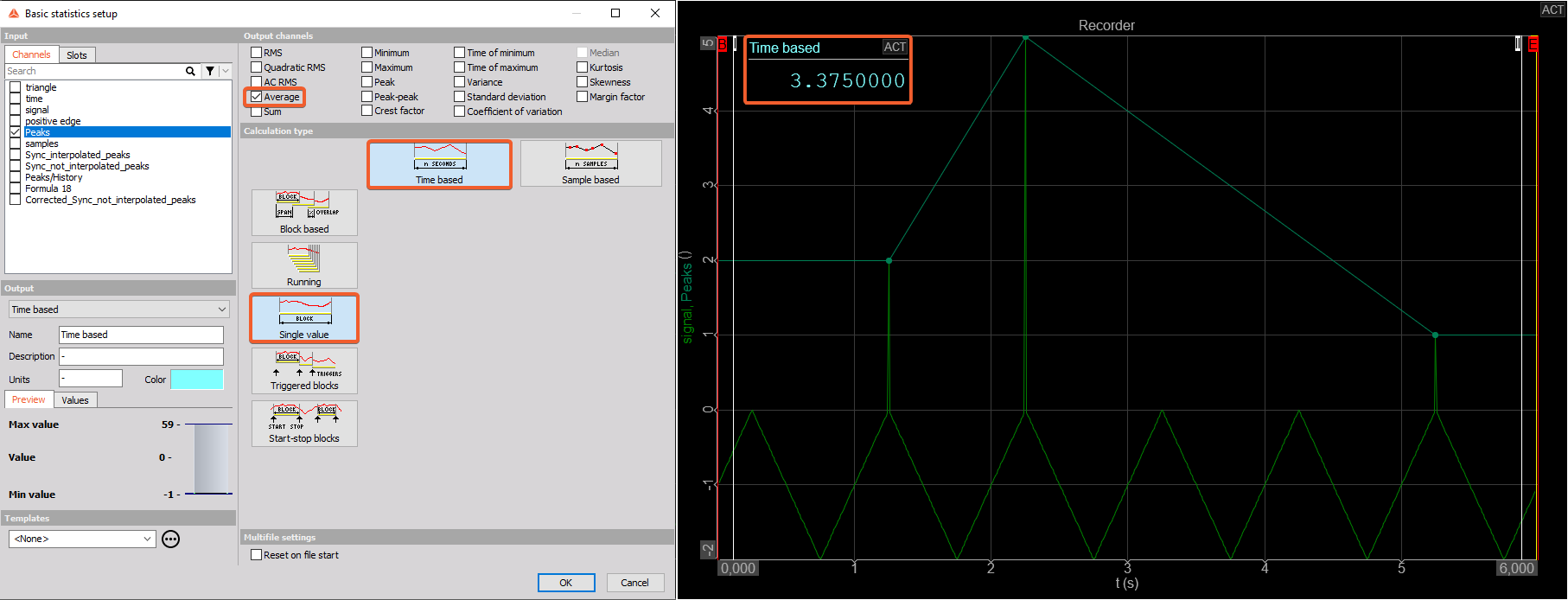Click the Units input field
Viewport: 1568px width, 600px height.
[91, 379]
